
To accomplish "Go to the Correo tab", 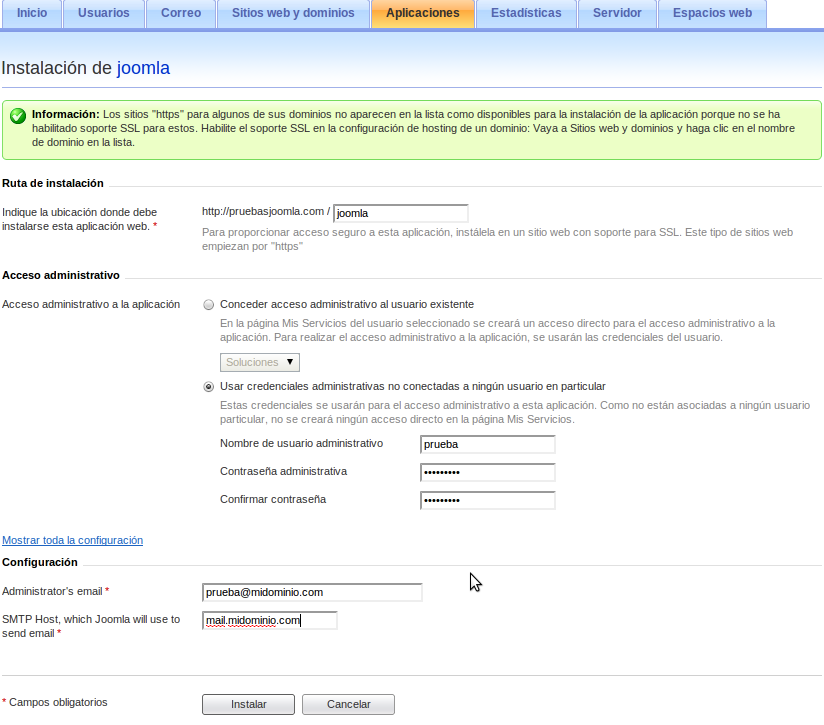I will click(181, 13).
